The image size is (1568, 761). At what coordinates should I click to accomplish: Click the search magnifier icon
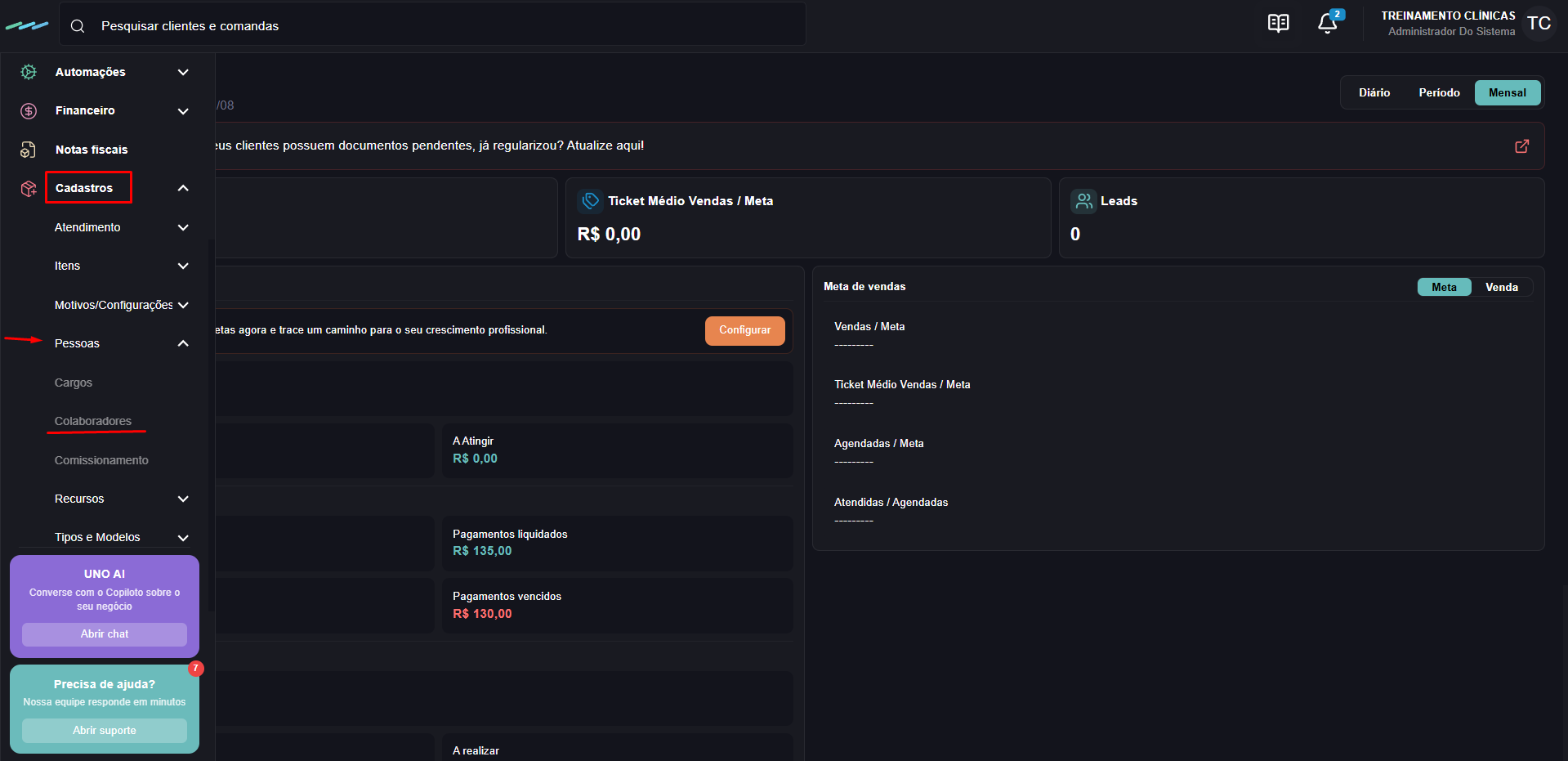pos(78,26)
